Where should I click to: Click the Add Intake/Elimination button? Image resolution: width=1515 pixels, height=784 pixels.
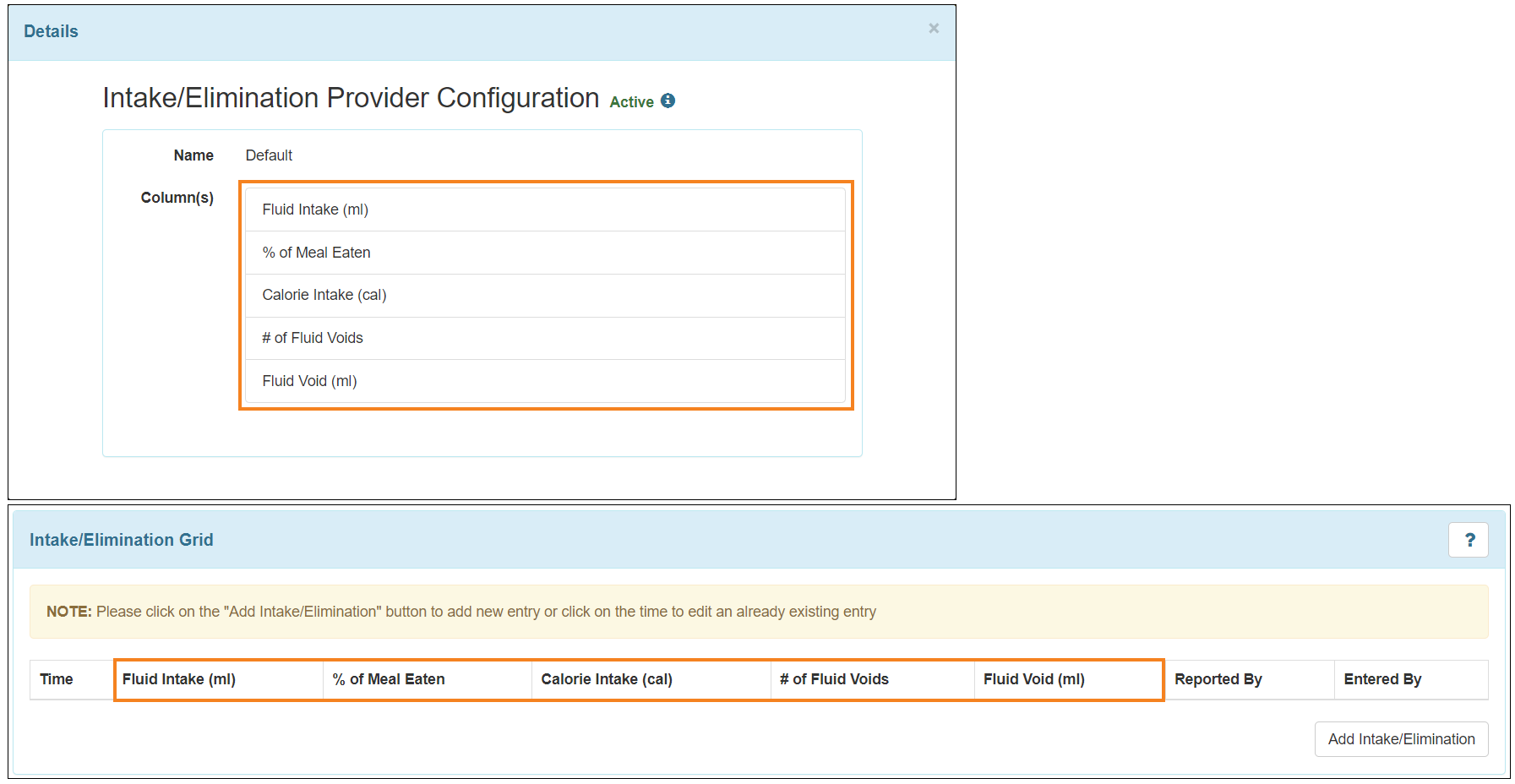pos(1401,739)
